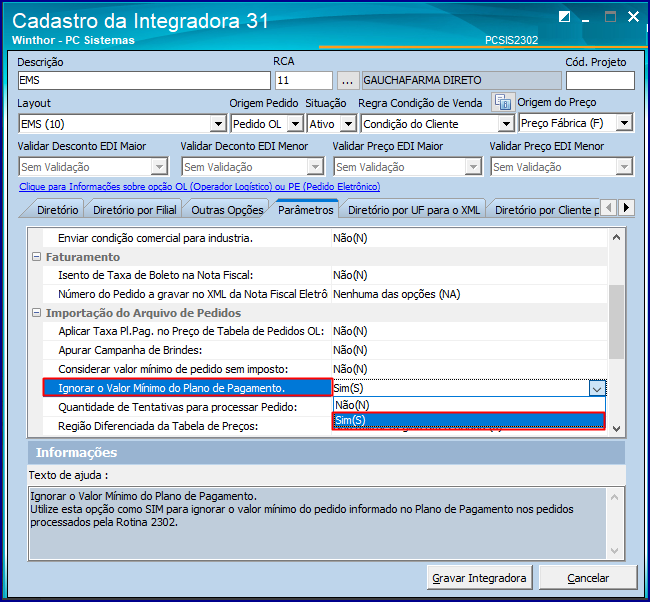Open the Situação Ativo dropdown
Screen dimensions: 650x602
tap(349, 124)
